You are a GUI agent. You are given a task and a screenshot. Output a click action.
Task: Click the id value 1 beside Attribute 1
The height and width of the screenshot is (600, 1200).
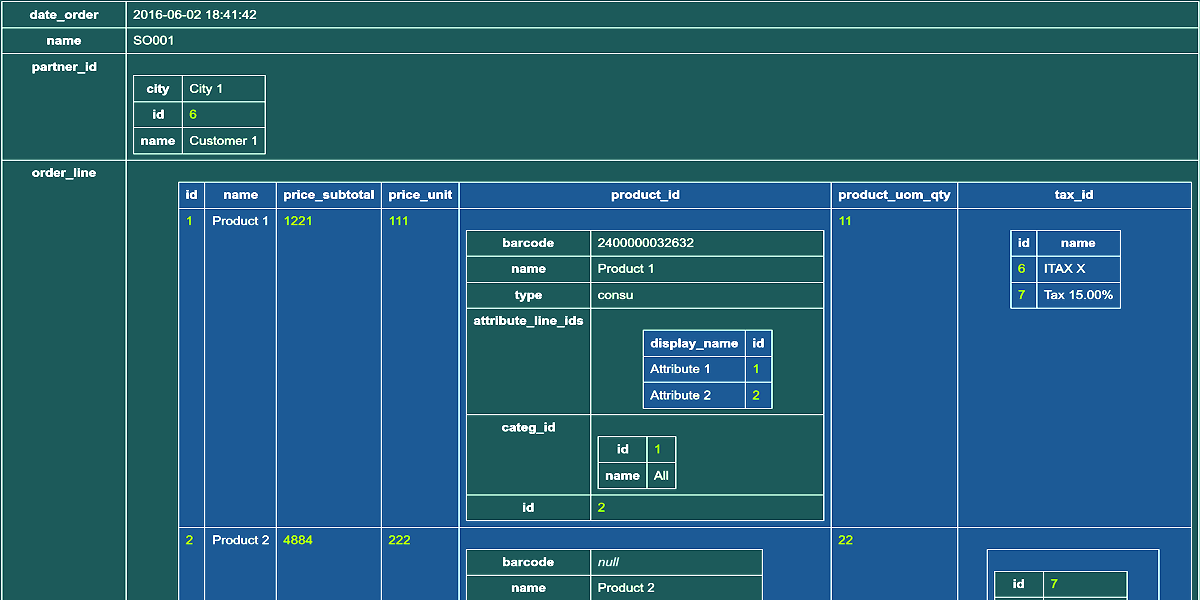(758, 369)
